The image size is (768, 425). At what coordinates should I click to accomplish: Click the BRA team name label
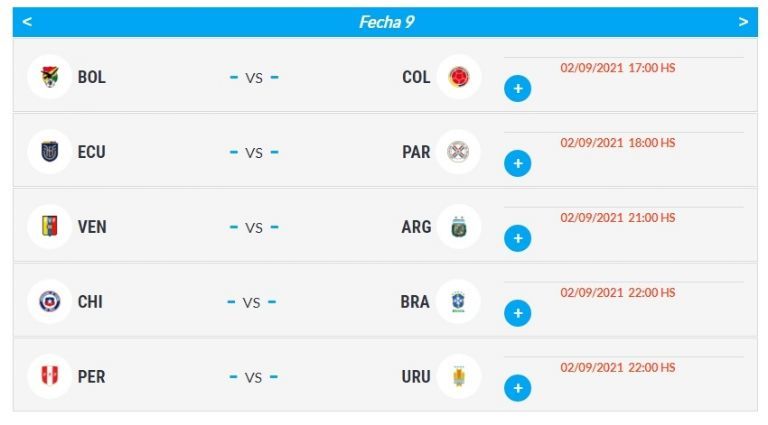click(415, 302)
